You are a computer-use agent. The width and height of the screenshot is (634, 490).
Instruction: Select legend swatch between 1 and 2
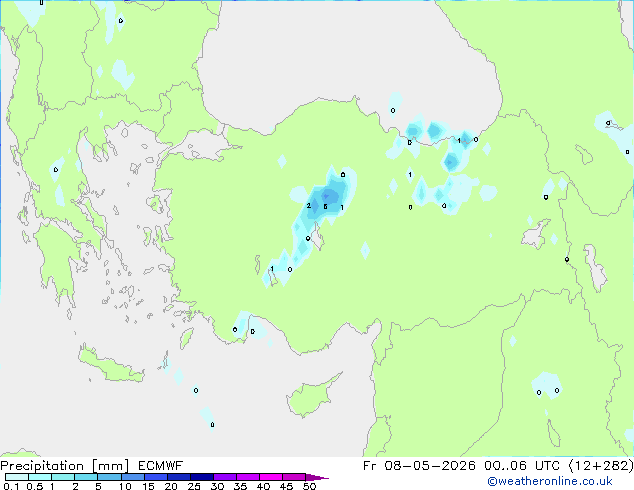(63, 477)
